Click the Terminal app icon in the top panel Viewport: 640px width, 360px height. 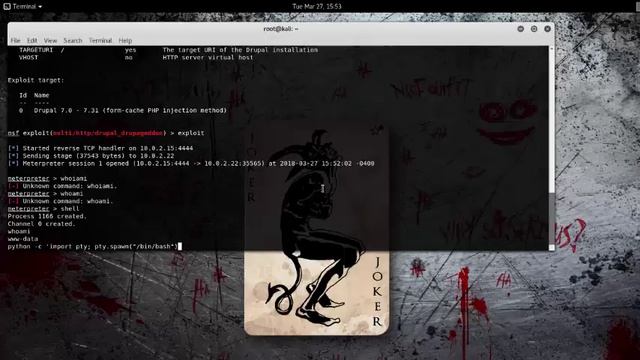[x=7, y=6]
